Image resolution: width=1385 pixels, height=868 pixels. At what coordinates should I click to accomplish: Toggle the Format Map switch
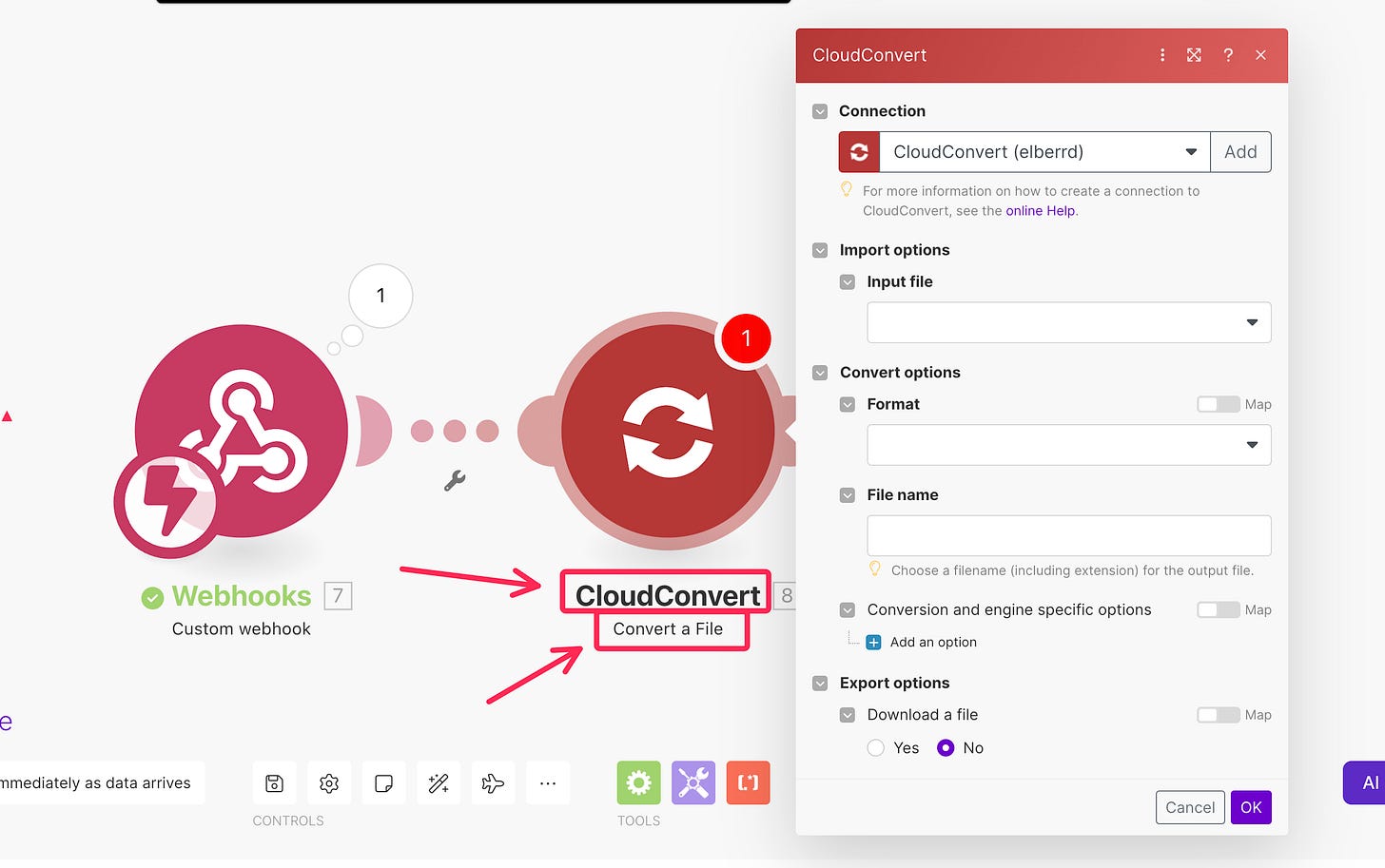[x=1218, y=404]
